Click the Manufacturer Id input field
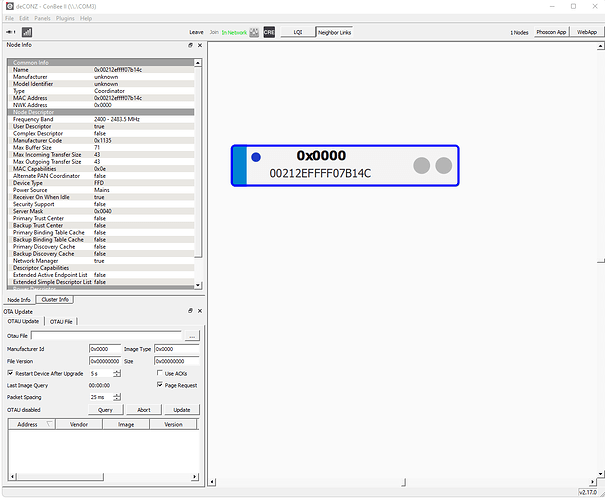 pos(105,348)
